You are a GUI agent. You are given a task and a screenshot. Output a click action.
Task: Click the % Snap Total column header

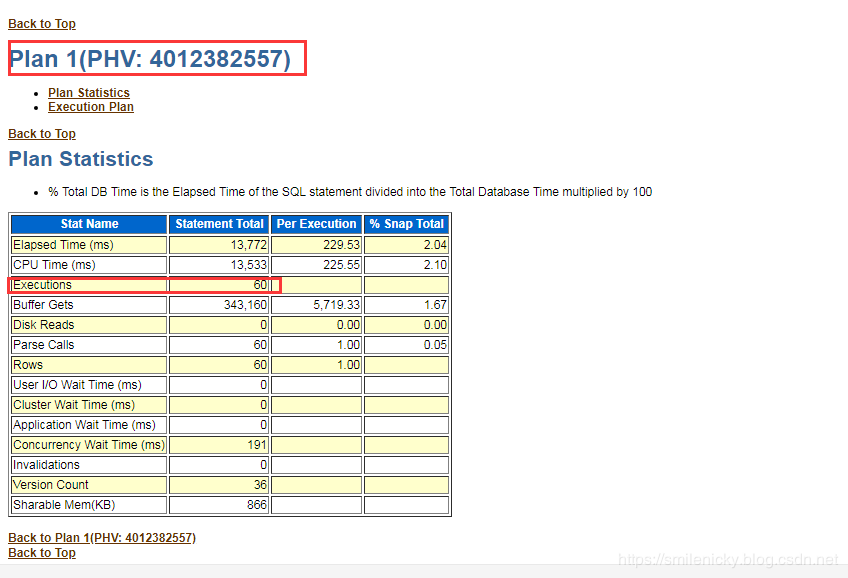click(406, 224)
